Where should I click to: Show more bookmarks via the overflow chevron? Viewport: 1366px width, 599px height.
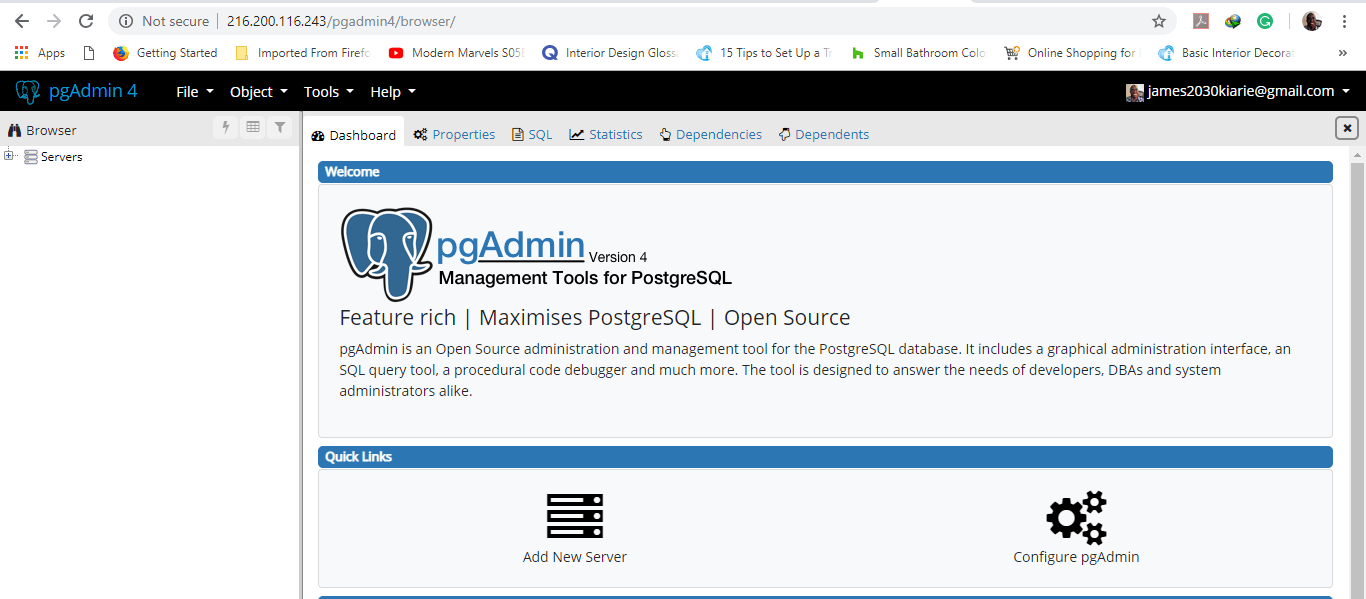click(1342, 53)
